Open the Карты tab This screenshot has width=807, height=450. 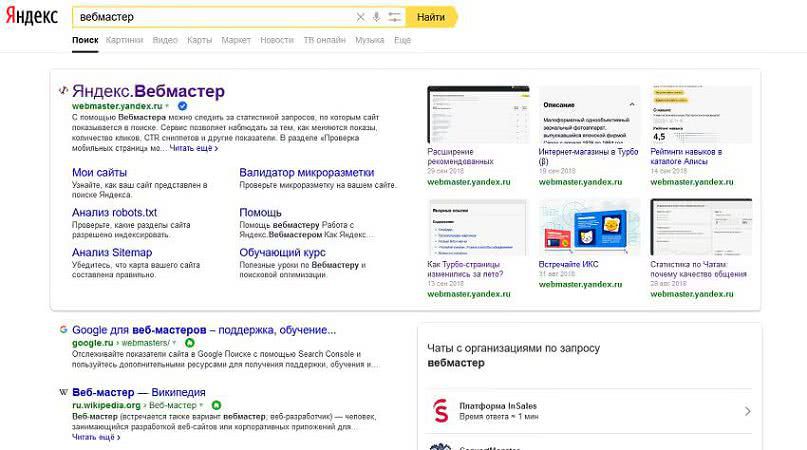coord(200,40)
